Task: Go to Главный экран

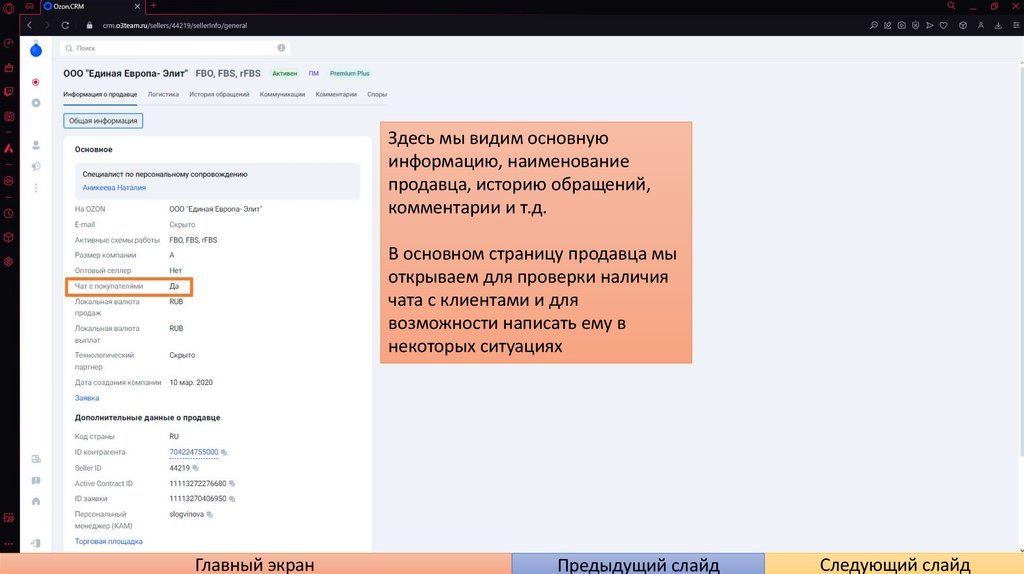Action: pos(255,564)
